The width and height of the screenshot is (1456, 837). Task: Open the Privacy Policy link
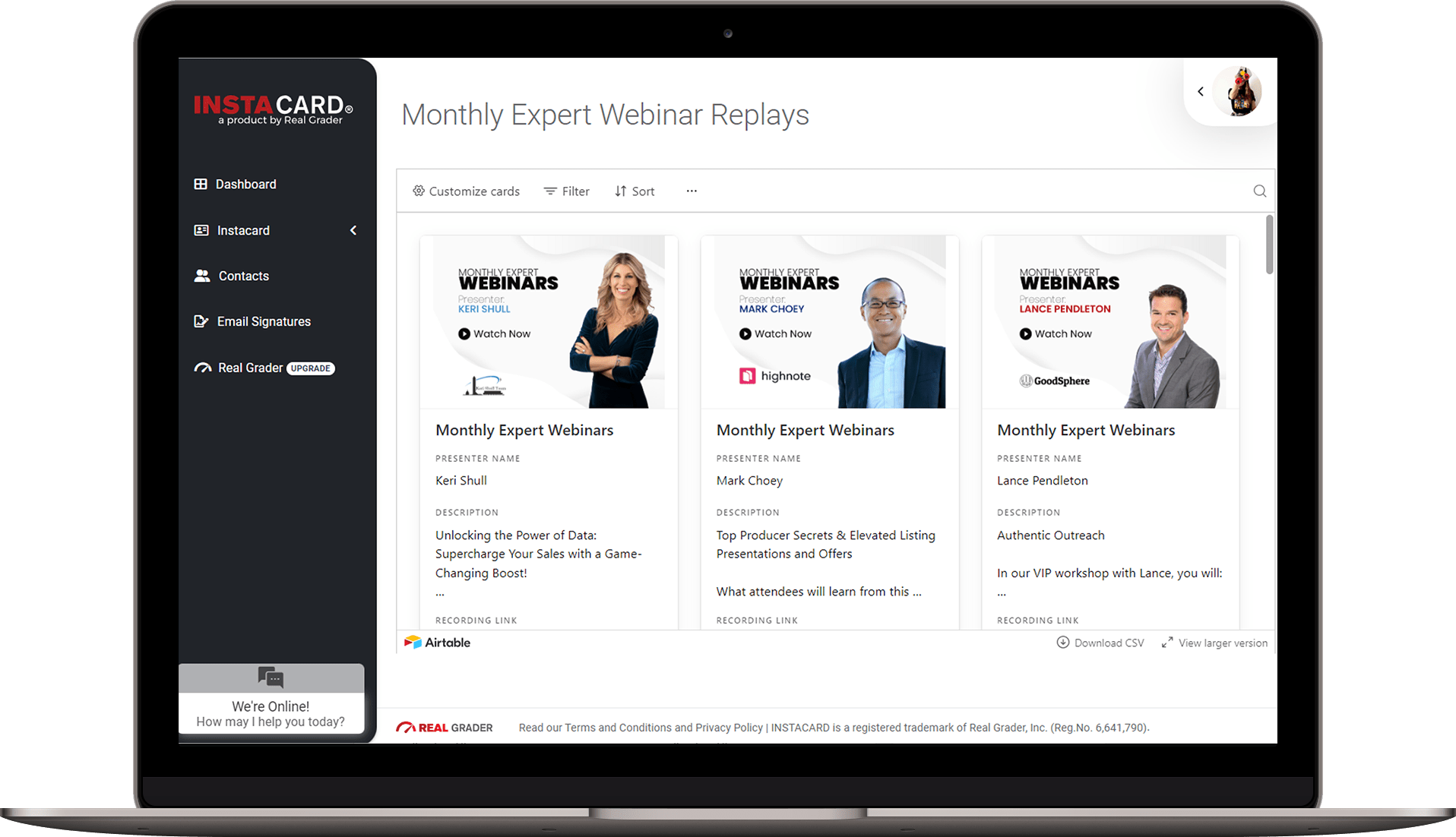pos(729,728)
